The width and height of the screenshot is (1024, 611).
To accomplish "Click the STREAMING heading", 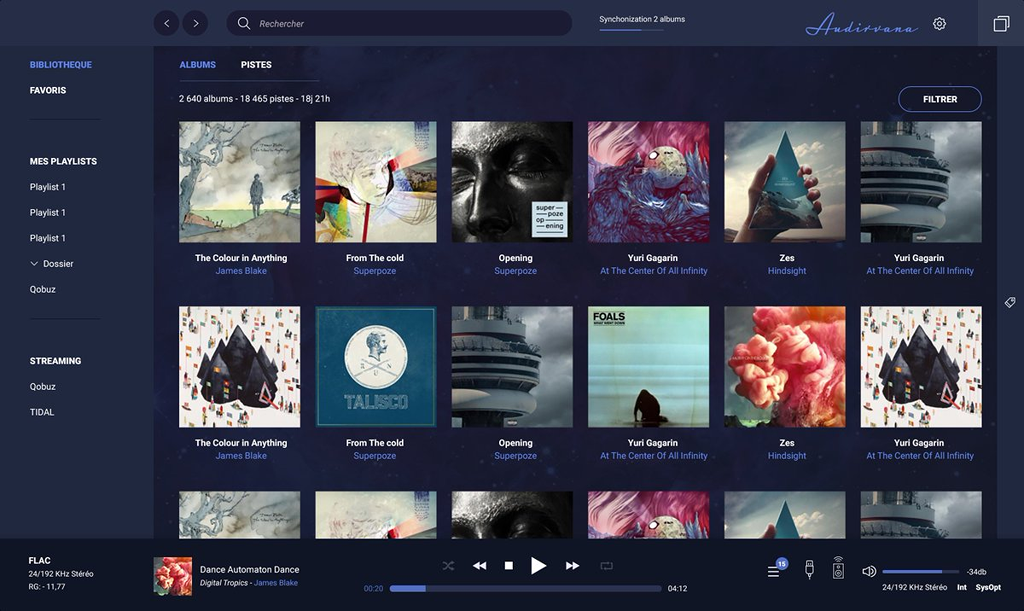I will (x=56, y=361).
